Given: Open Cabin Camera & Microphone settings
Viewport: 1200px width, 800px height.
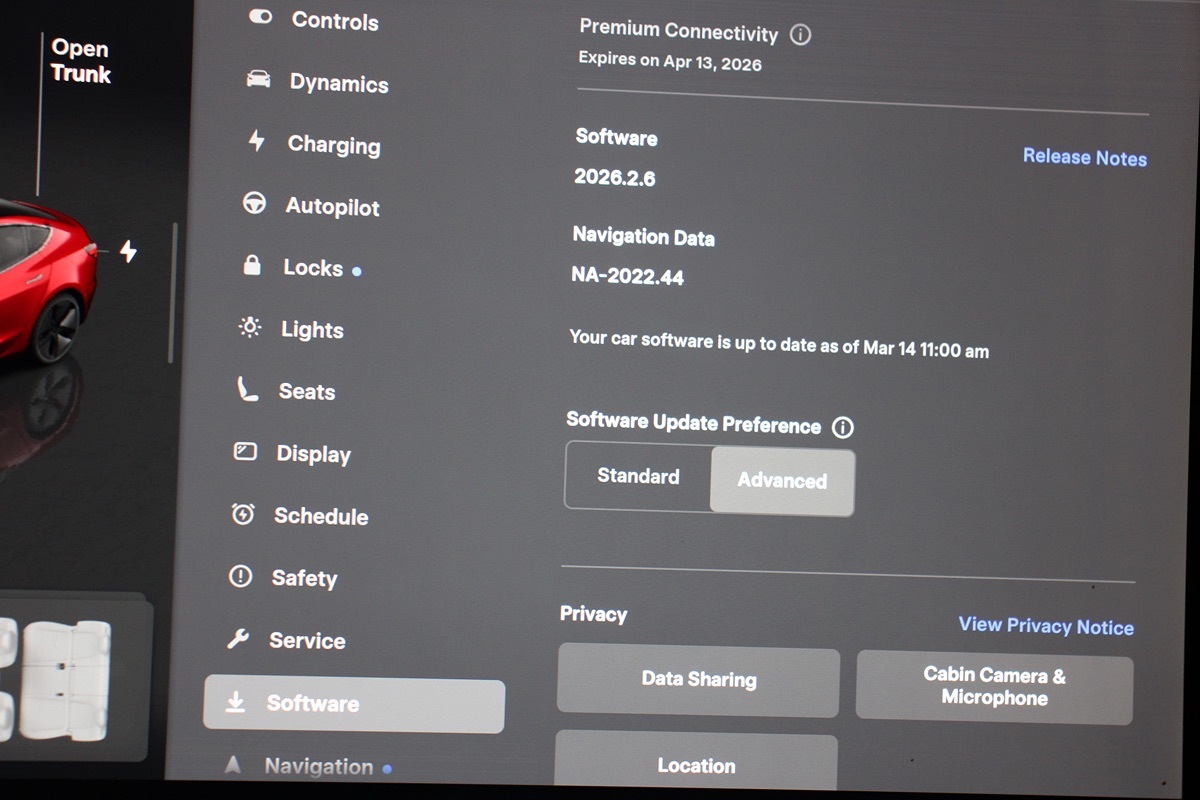Looking at the screenshot, I should point(994,687).
